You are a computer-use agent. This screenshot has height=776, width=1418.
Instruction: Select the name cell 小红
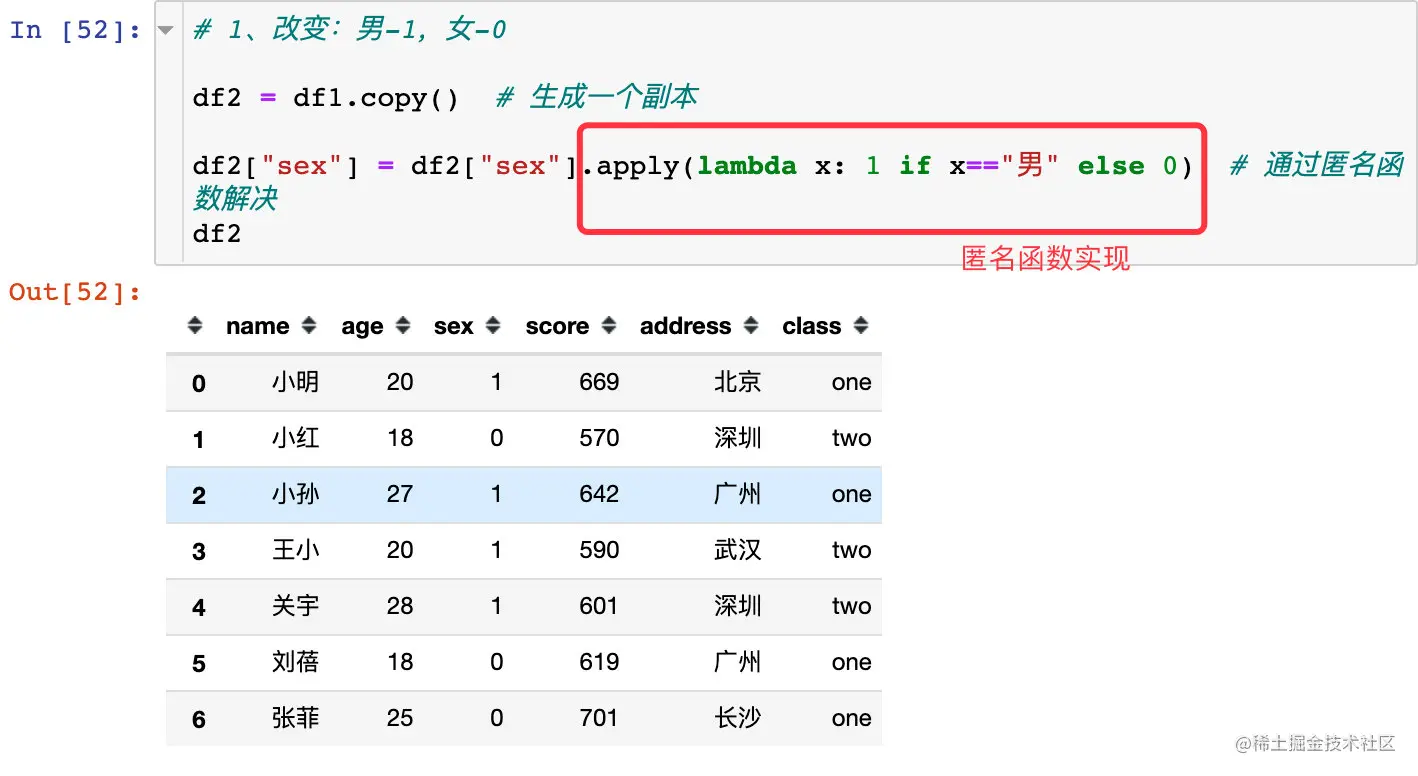point(295,438)
